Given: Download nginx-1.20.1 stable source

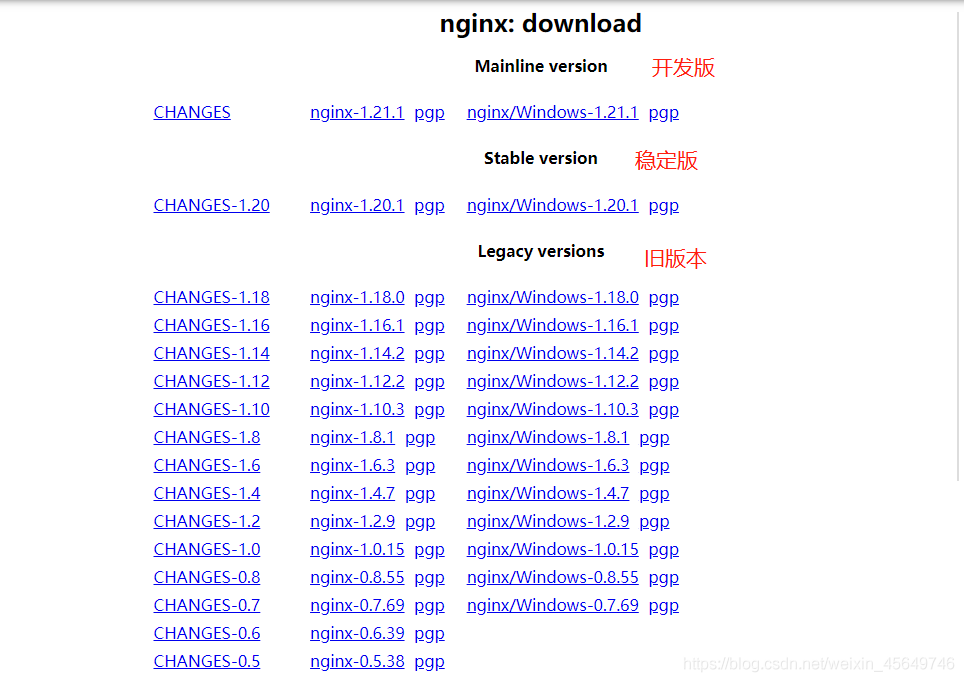Looking at the screenshot, I should (x=357, y=205).
